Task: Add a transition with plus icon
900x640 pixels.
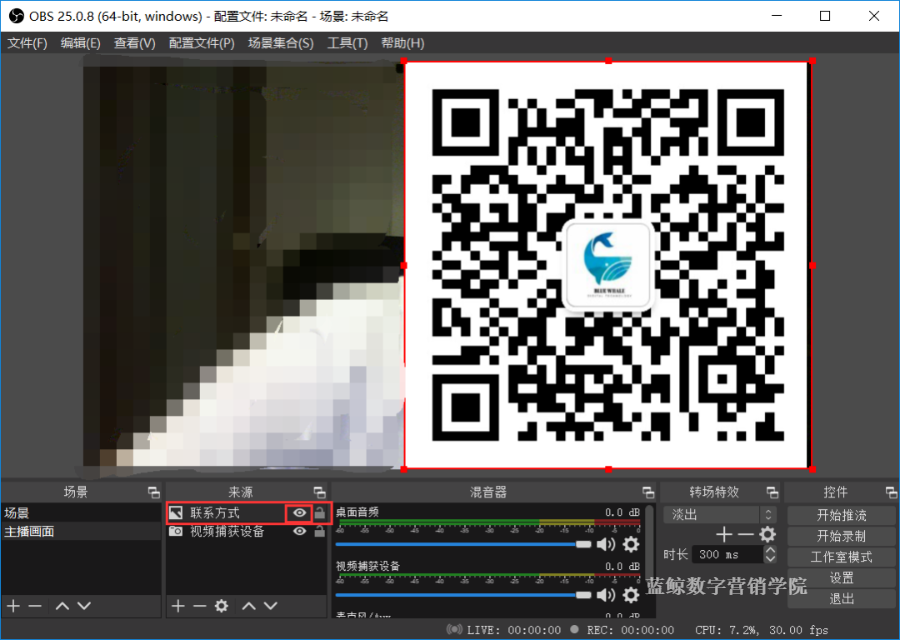Action: pos(724,535)
